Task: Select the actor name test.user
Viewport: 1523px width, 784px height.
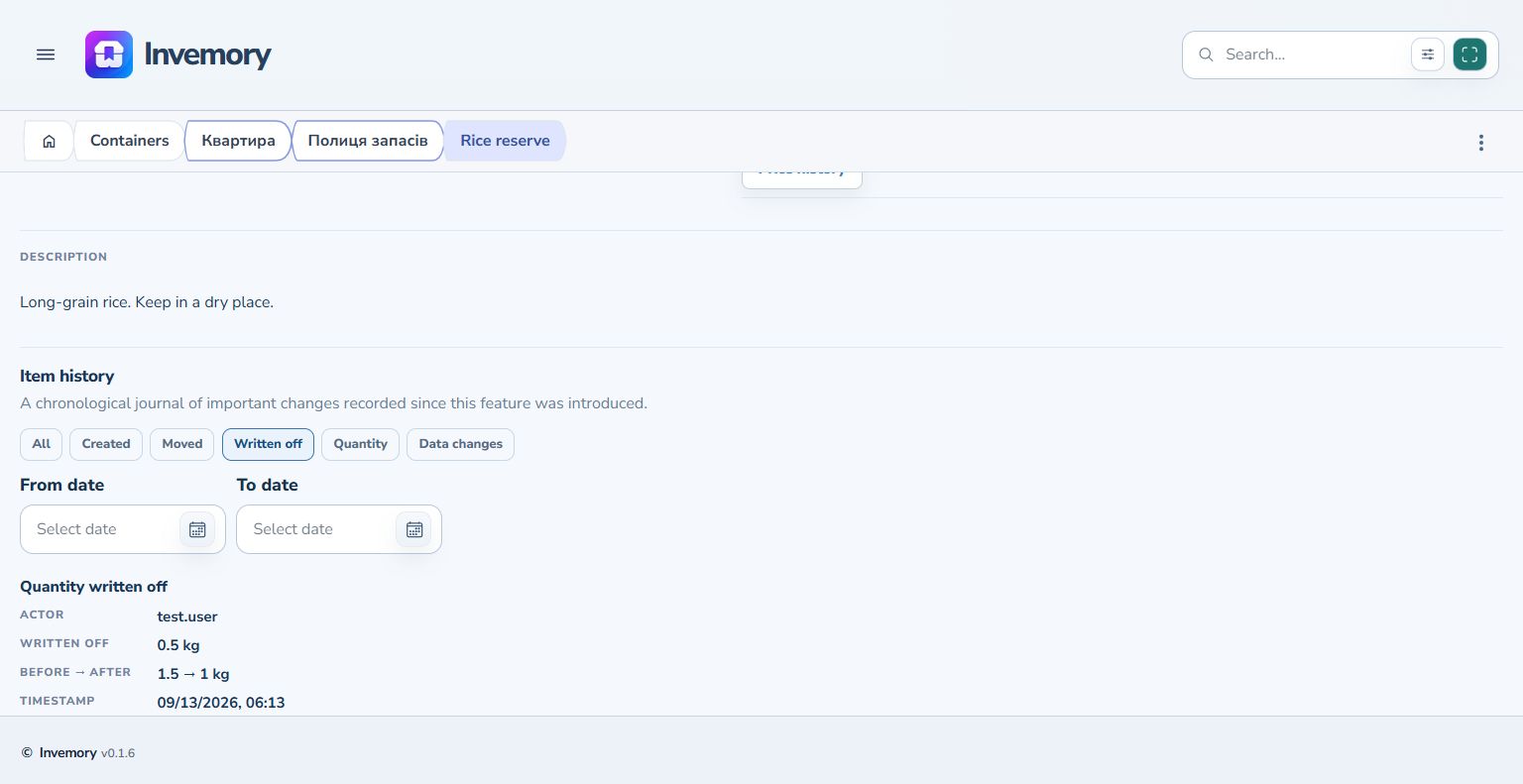Action: tap(187, 616)
